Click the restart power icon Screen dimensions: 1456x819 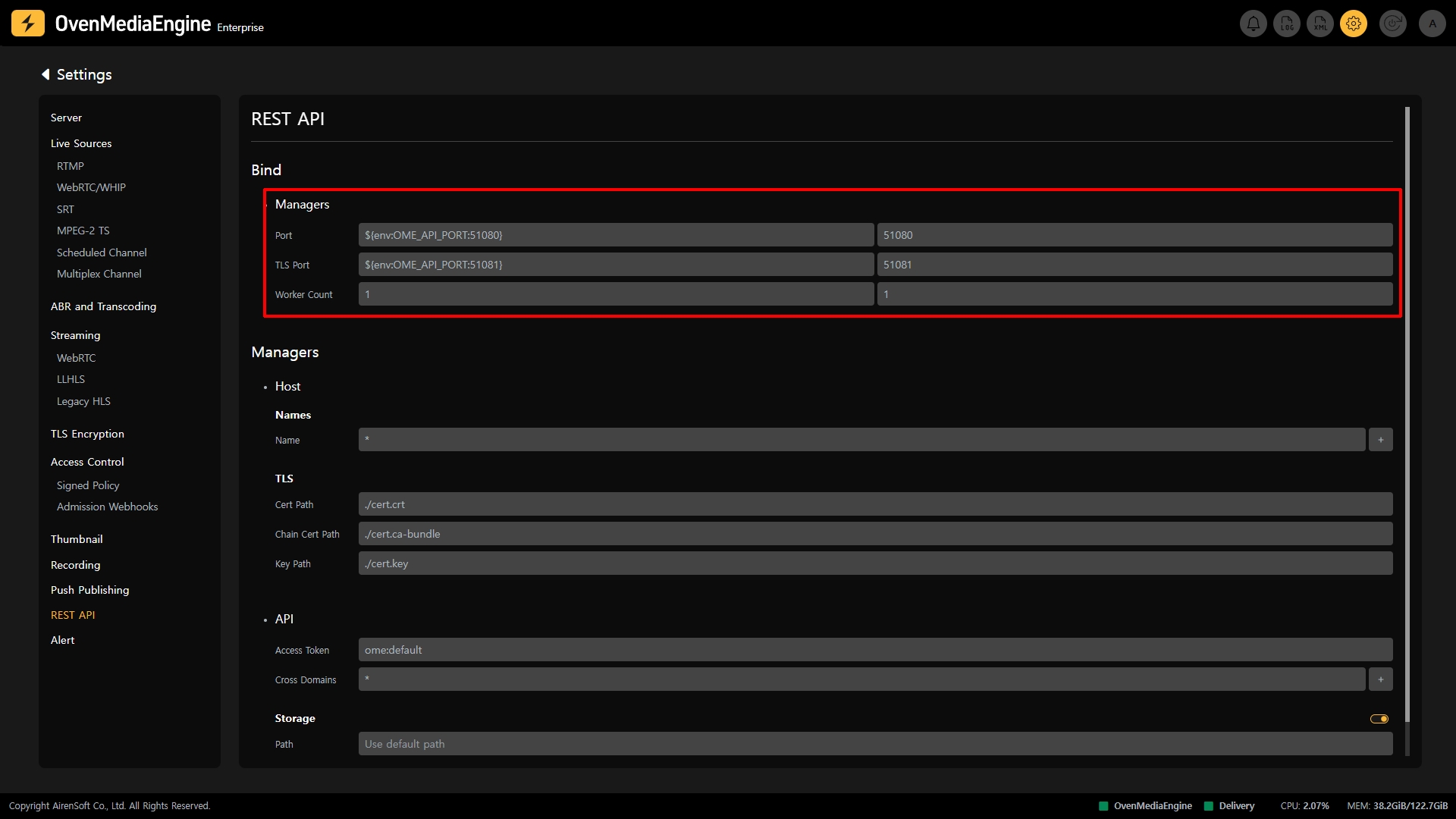point(1392,24)
